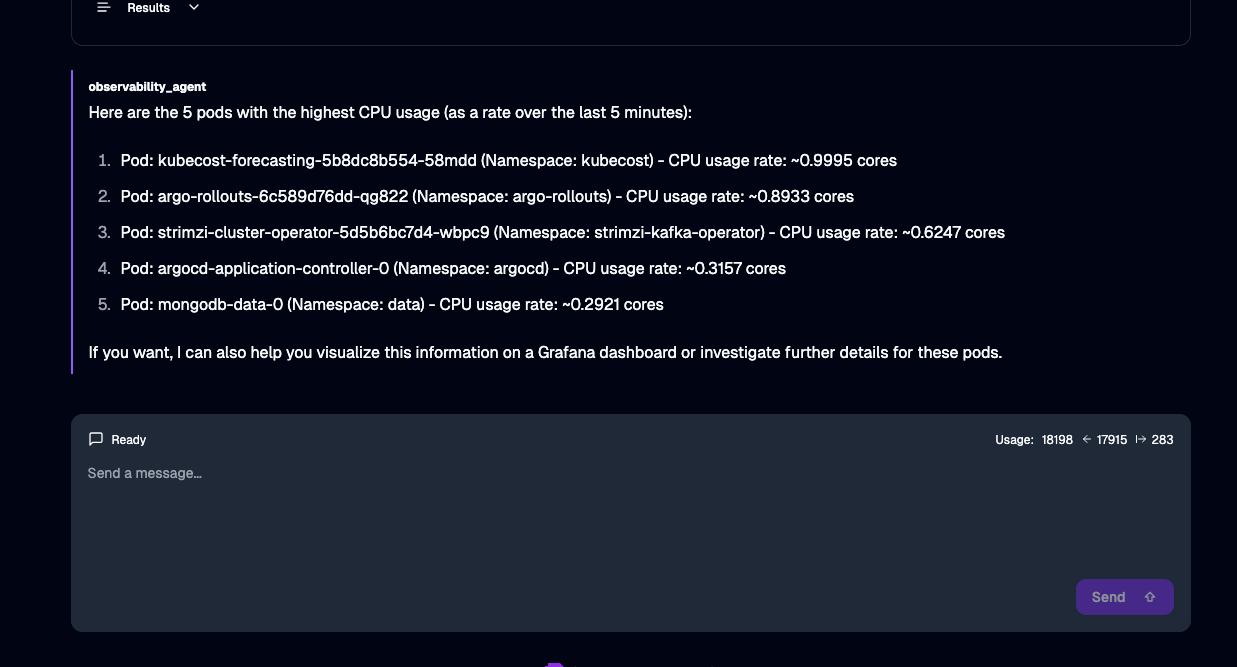Click the left arrow icon before 17915

click(x=1087, y=439)
